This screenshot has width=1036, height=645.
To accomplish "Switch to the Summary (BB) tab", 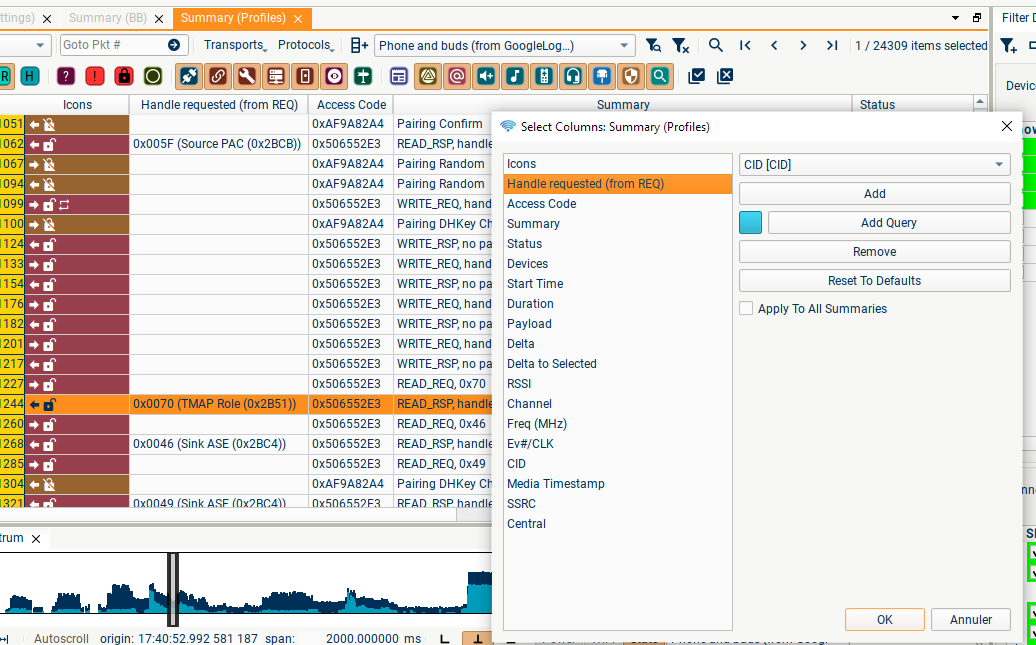I will point(107,18).
